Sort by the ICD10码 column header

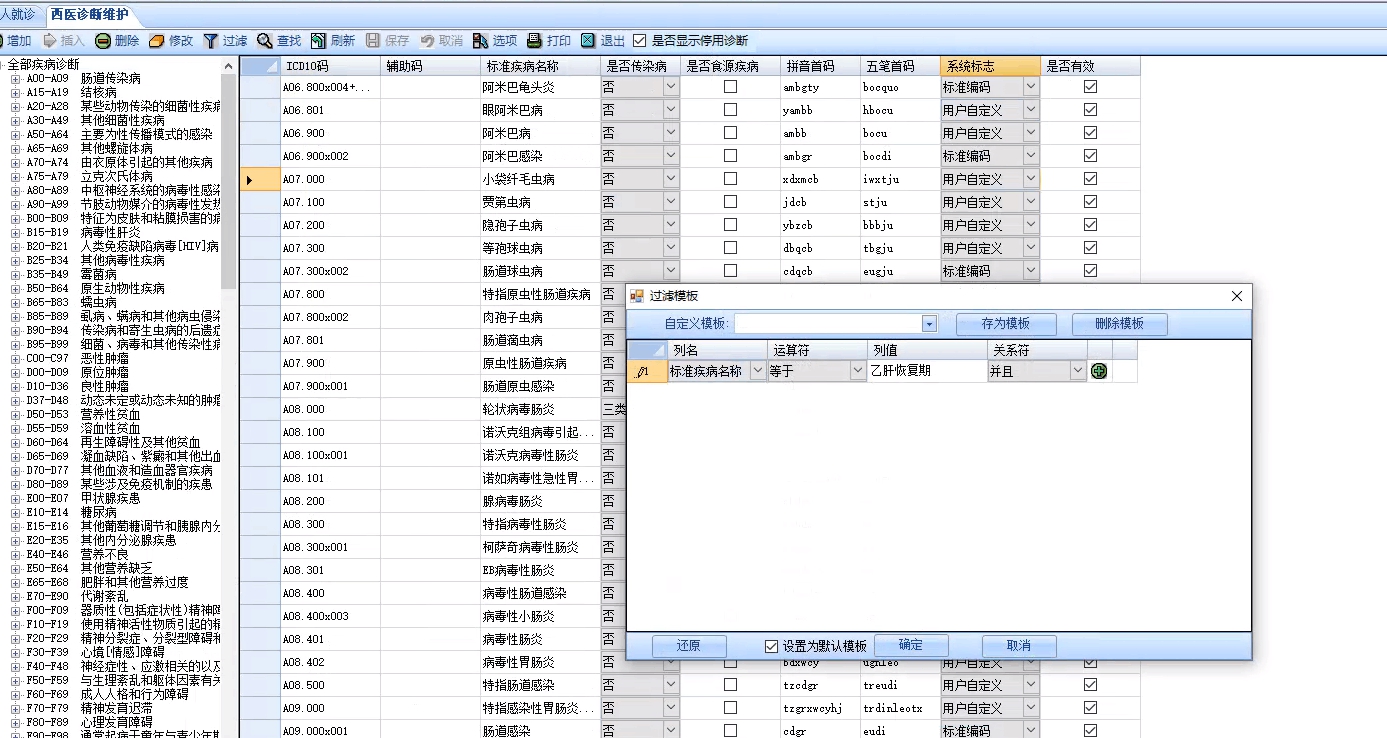pyautogui.click(x=330, y=66)
